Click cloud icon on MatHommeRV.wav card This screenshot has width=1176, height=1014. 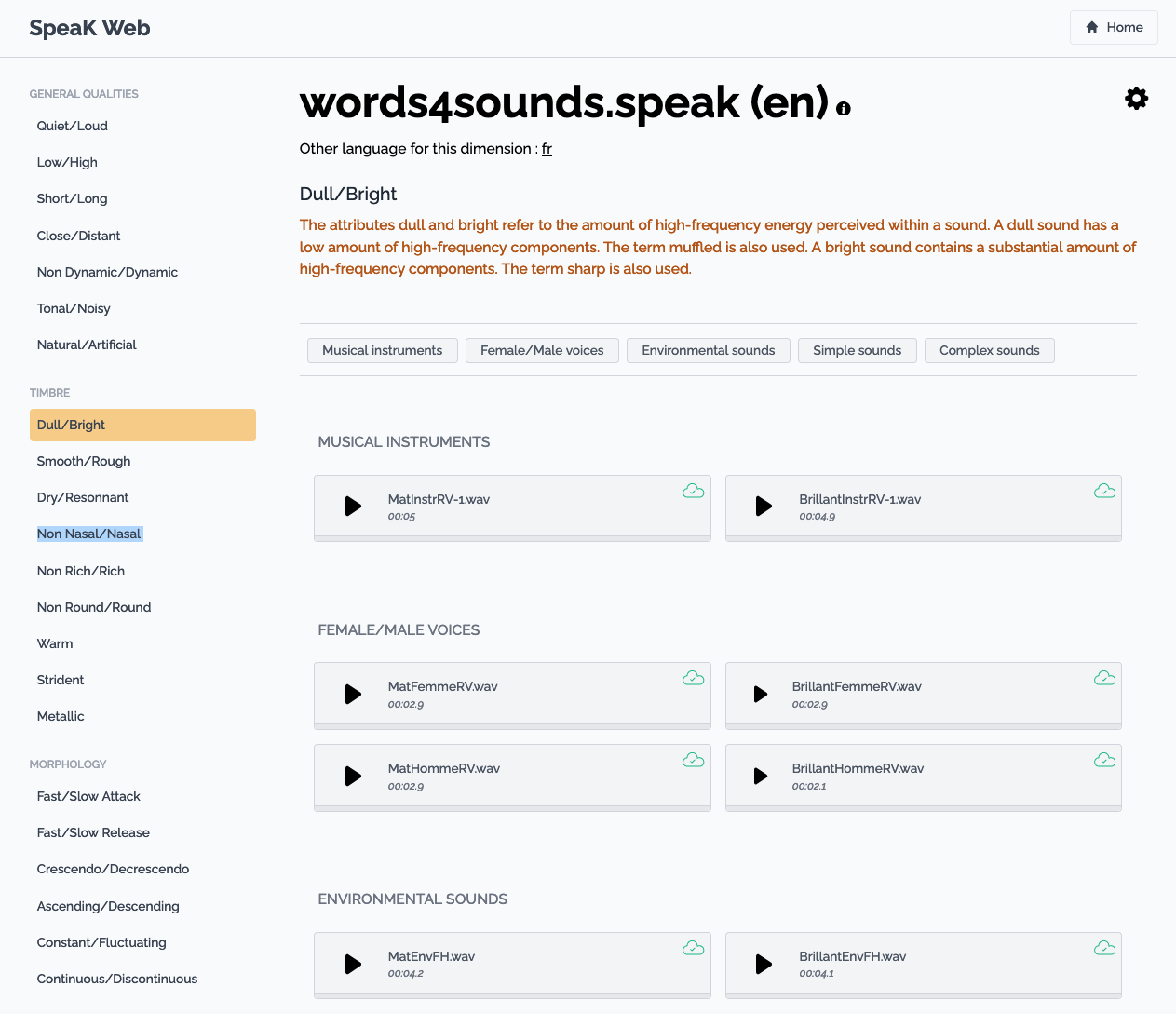pyautogui.click(x=693, y=760)
